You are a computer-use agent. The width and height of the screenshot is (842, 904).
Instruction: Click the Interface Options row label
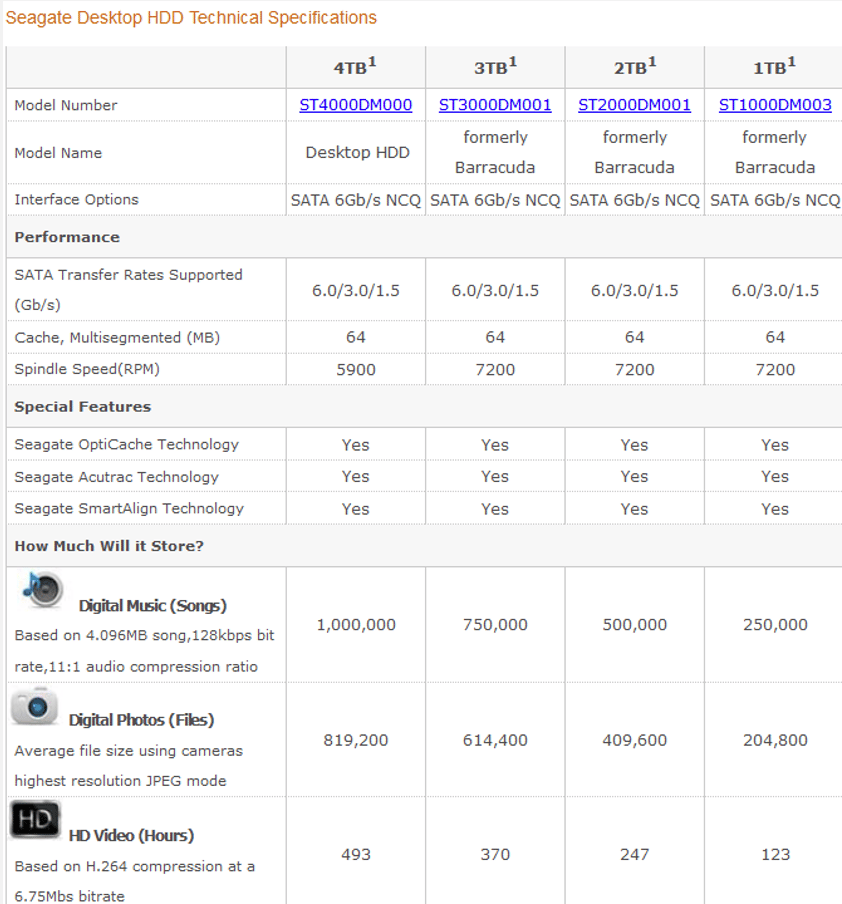pos(77,199)
